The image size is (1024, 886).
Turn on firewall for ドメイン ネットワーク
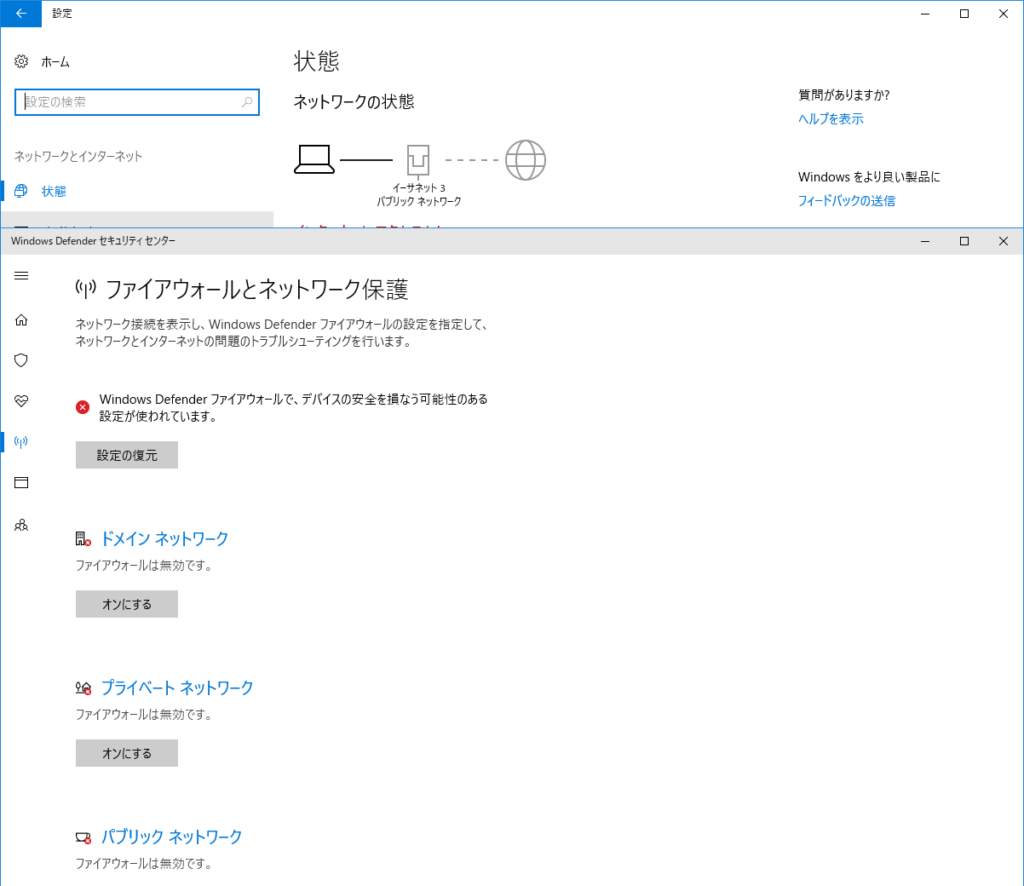[x=127, y=604]
